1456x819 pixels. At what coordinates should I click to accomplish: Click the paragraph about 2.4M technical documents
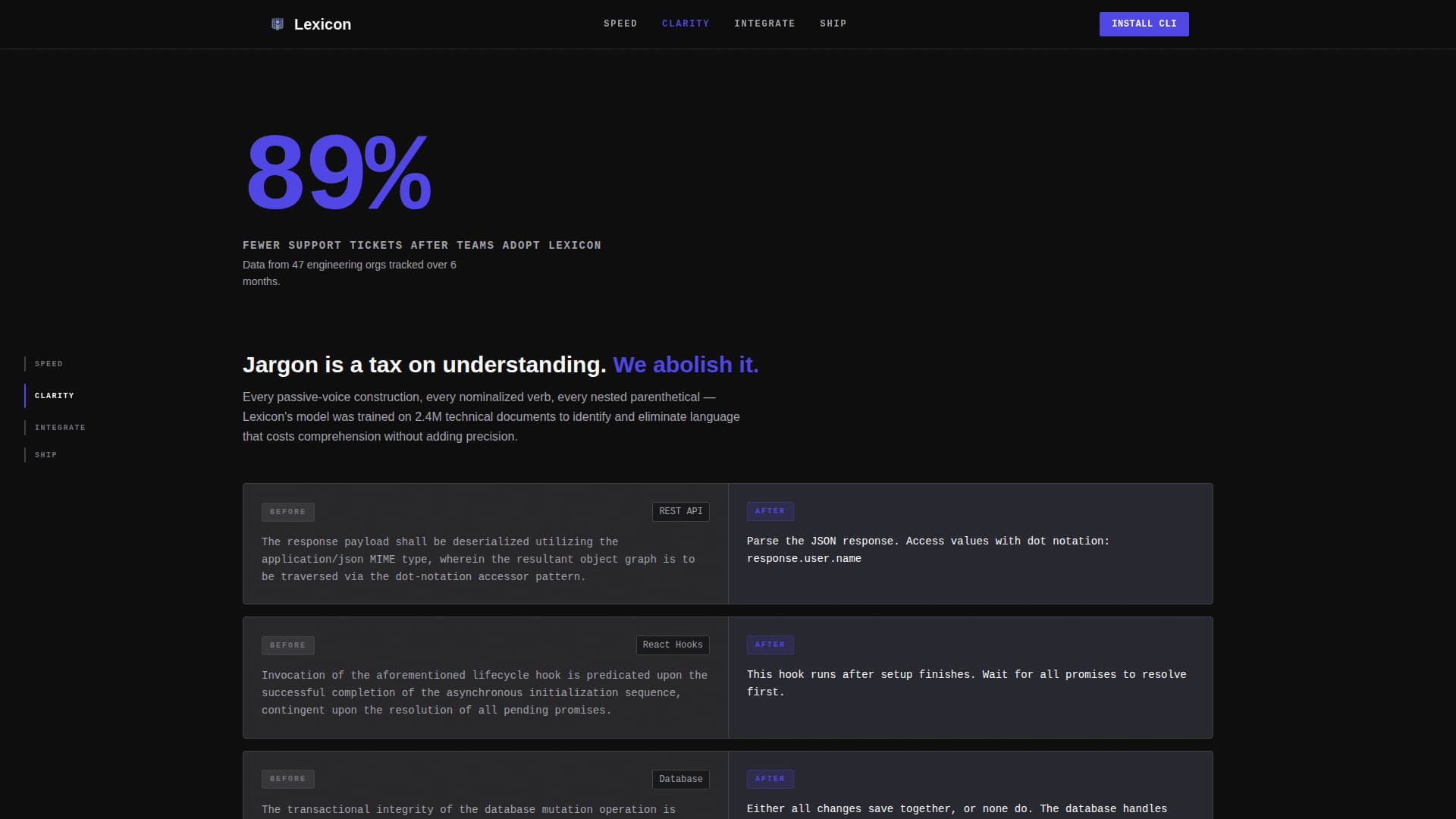pos(491,416)
